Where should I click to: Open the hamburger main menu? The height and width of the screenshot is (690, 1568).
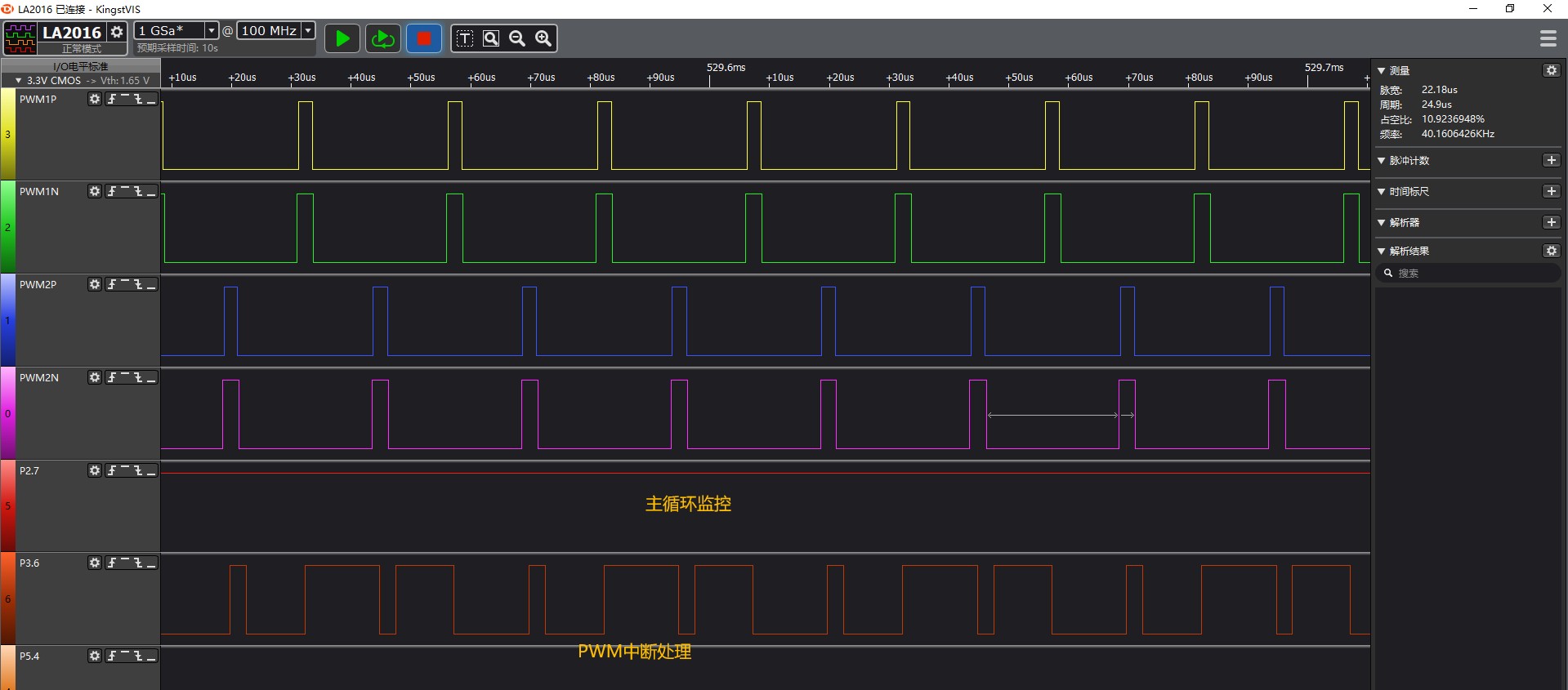[x=1548, y=38]
